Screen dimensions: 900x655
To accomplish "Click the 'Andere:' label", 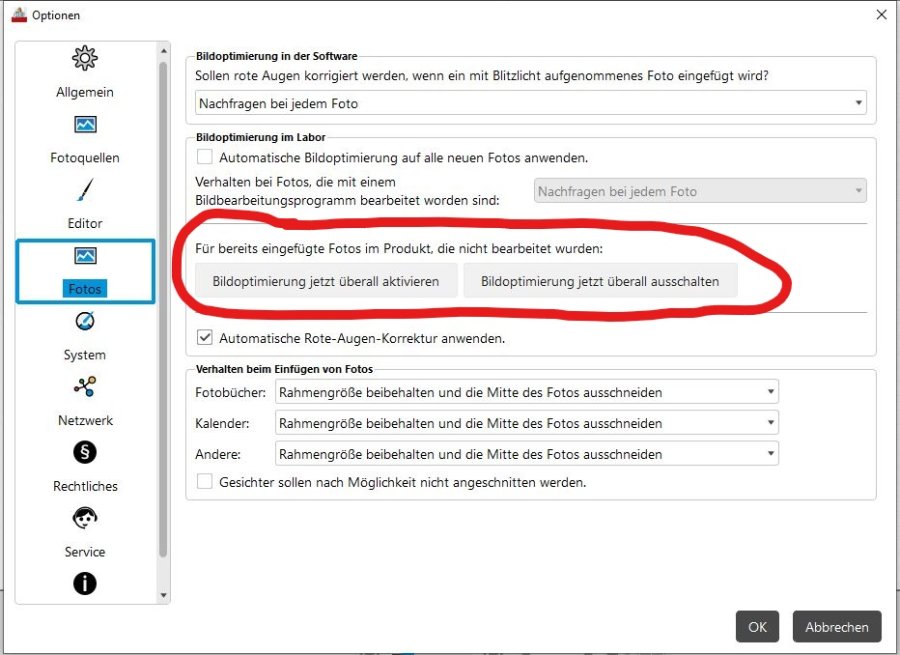I will [x=218, y=455].
